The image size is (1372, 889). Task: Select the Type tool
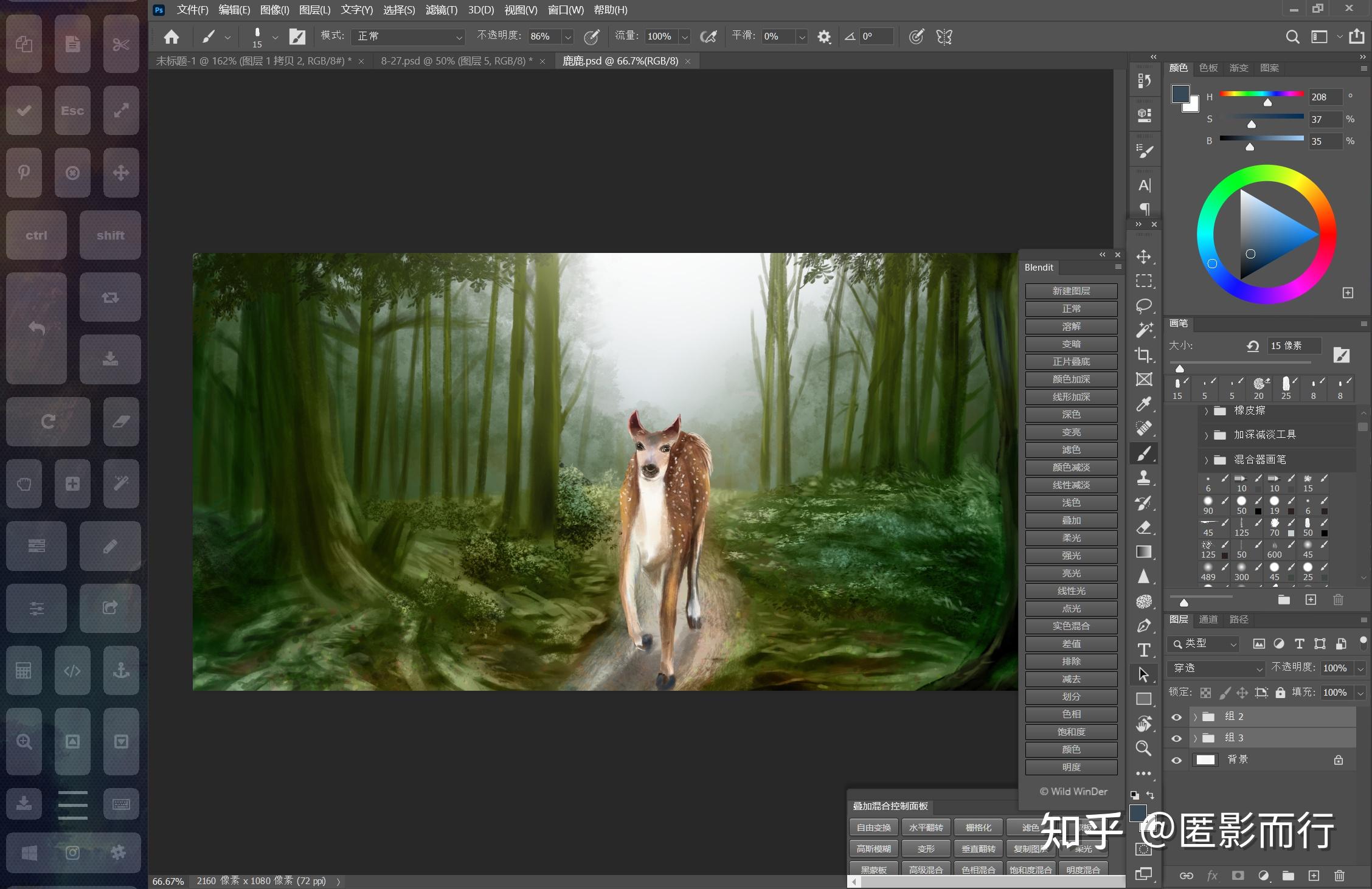point(1143,650)
